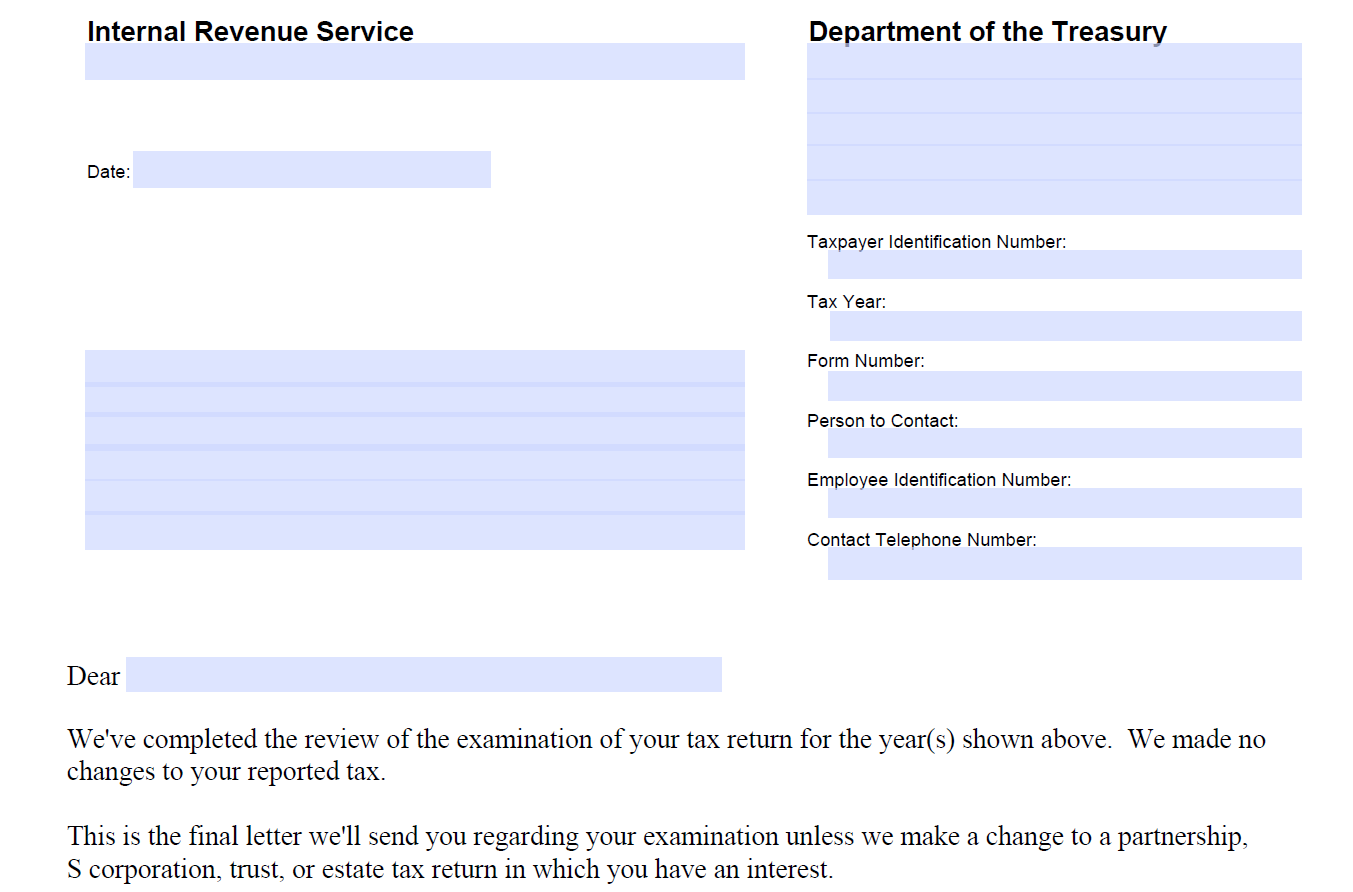Click the line changes to your reported tax
This screenshot has height=892, width=1353.
pos(226,773)
